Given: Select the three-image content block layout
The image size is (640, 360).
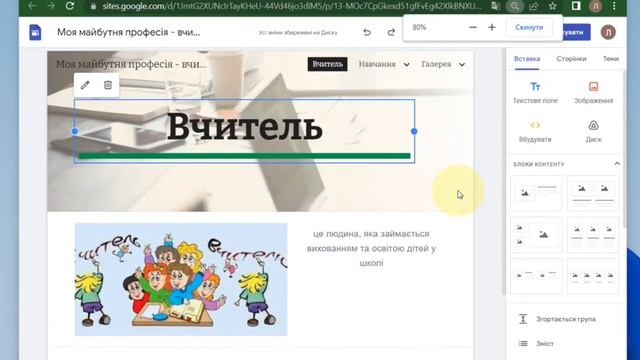Looking at the screenshot, I should (593, 235).
